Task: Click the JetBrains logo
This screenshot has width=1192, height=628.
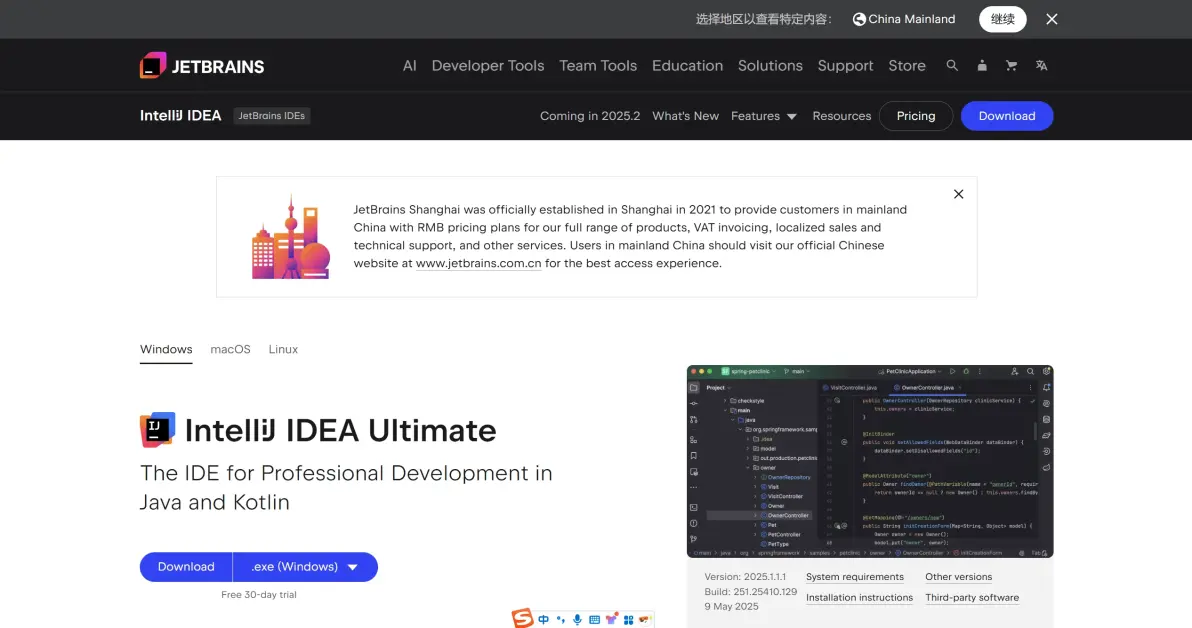Action: [x=201, y=65]
